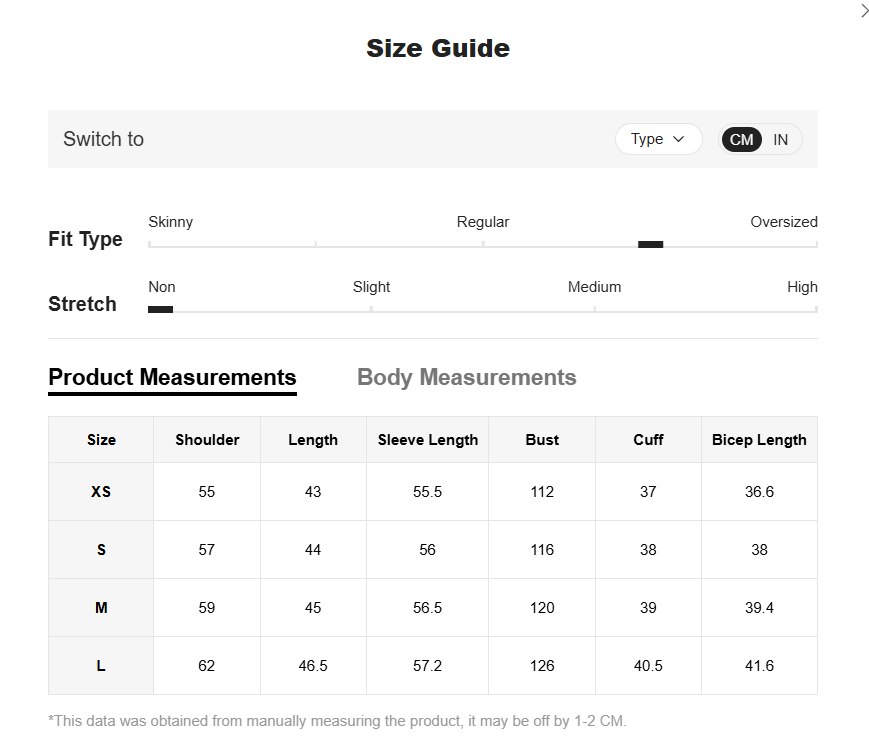Select the L size row label

pos(101,666)
